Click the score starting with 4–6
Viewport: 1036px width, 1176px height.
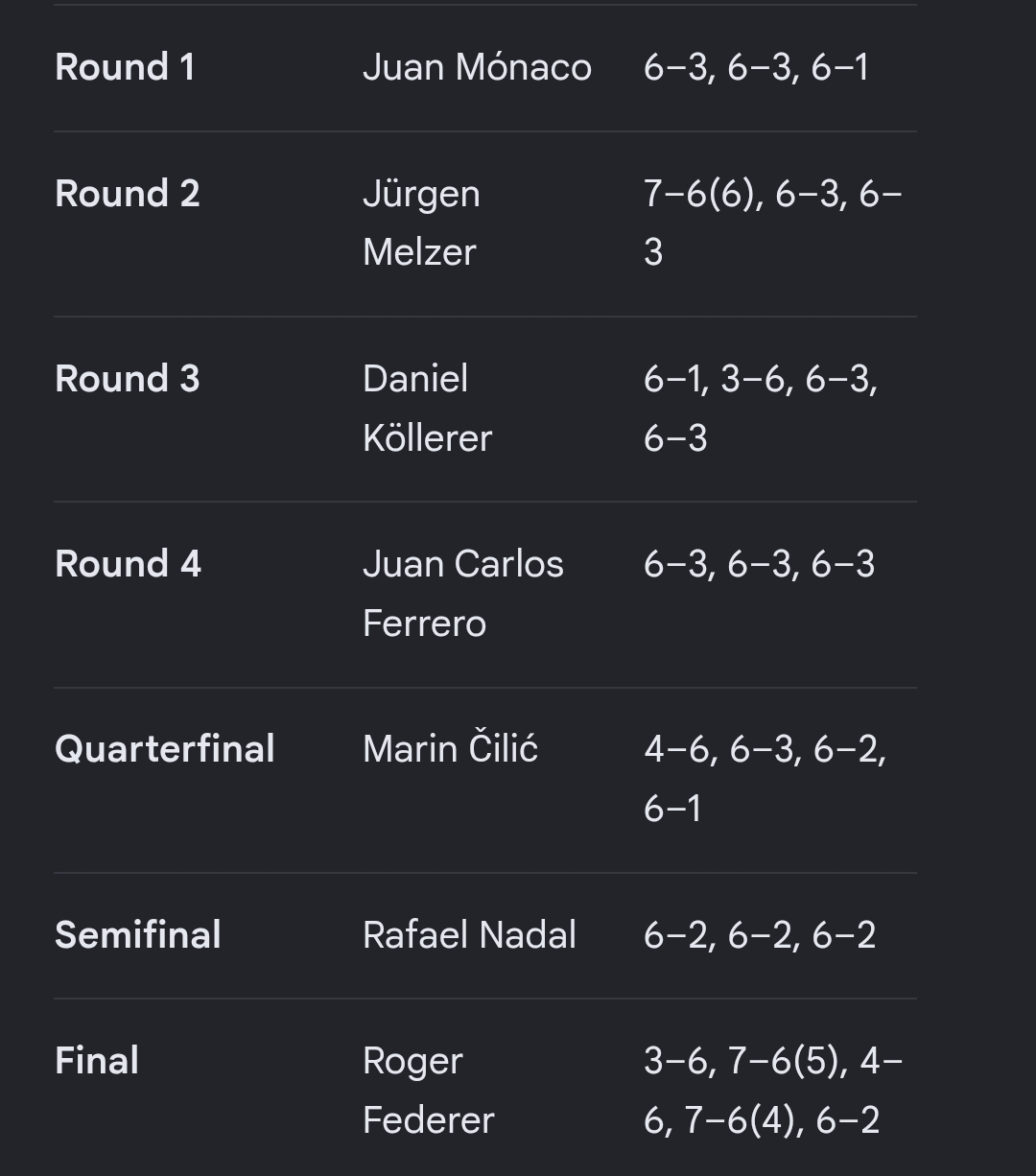coord(765,778)
